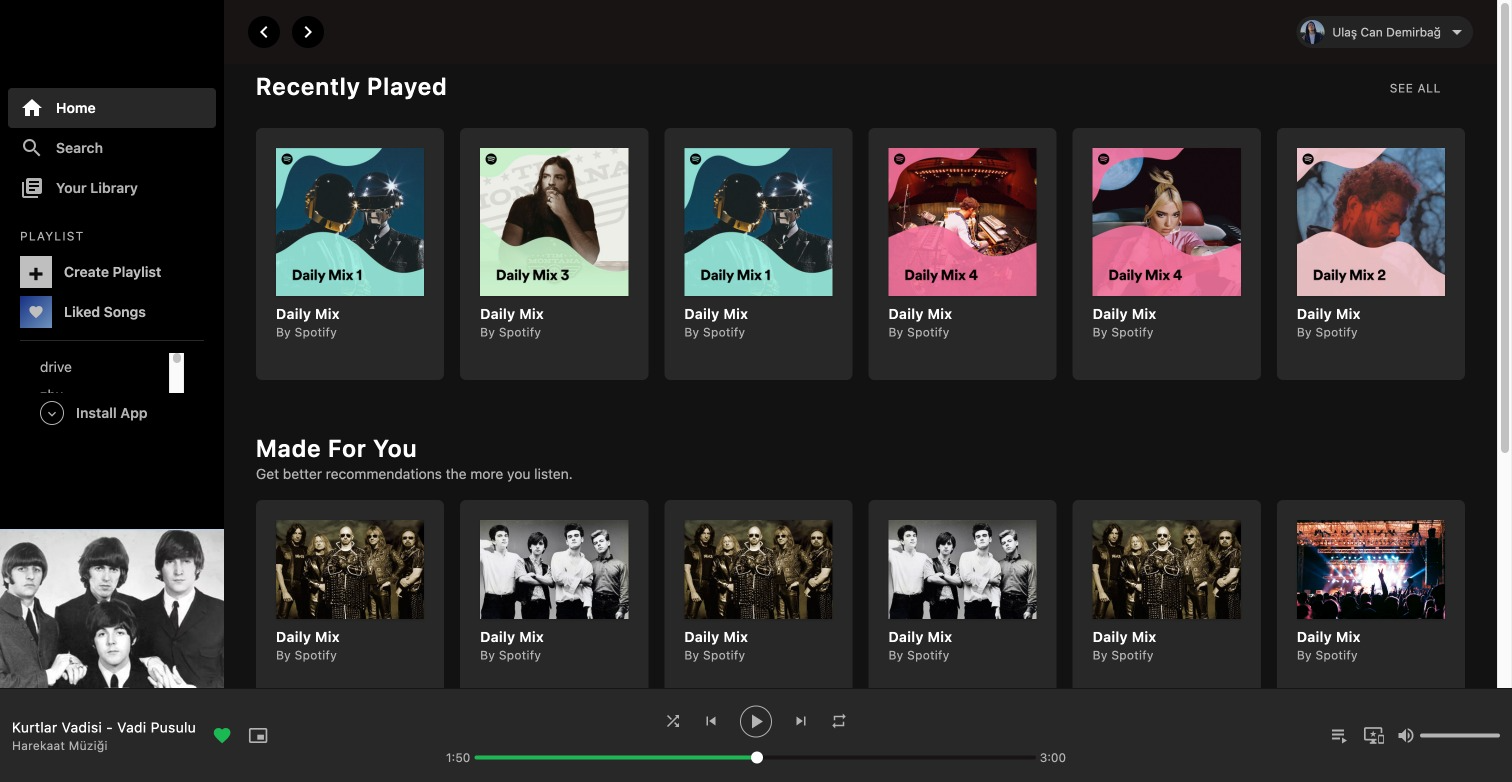This screenshot has height=782, width=1512.
Task: Open the picture-in-picture mini player
Action: coord(258,736)
